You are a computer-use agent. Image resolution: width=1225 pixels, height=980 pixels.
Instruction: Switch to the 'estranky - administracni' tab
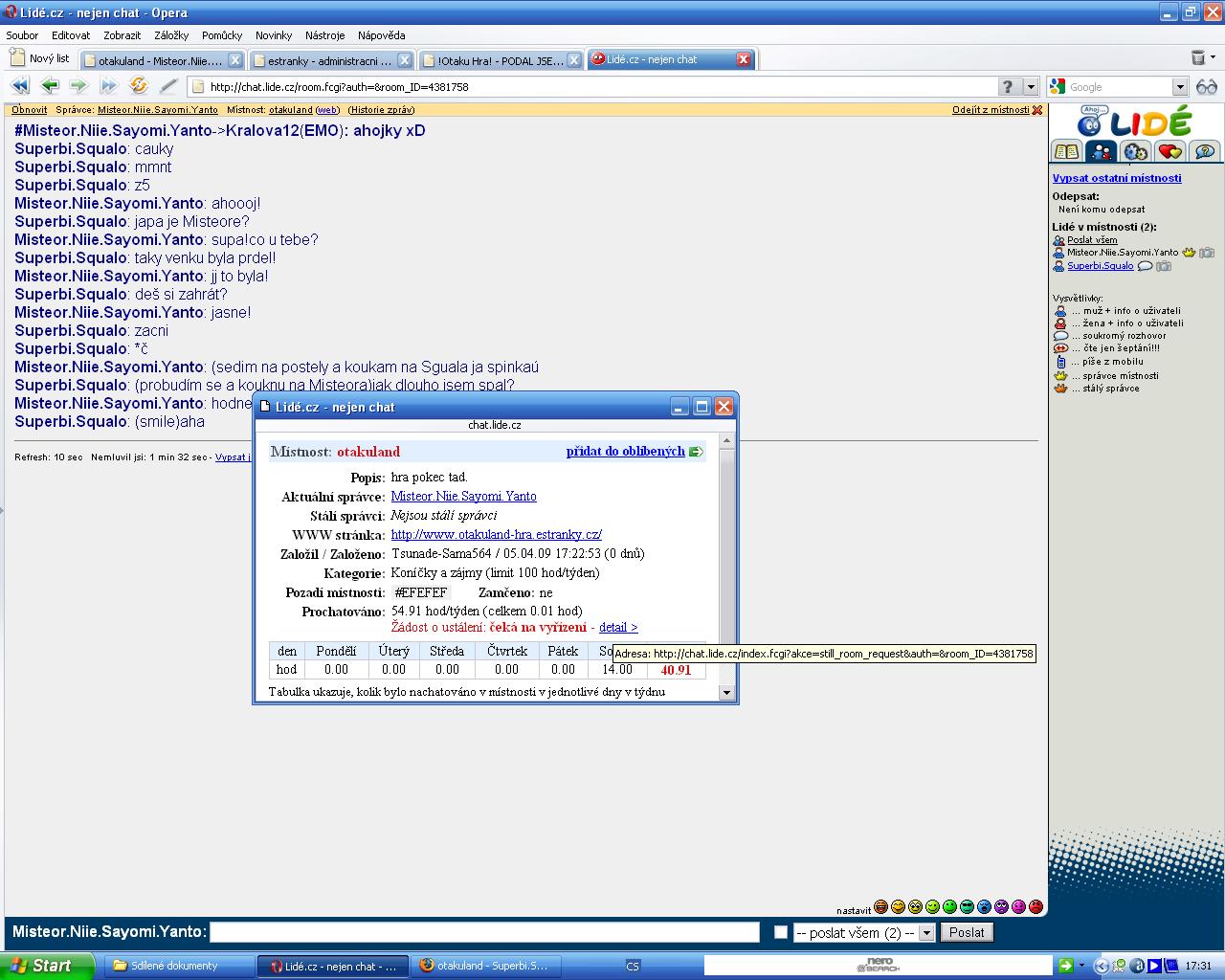(x=330, y=59)
